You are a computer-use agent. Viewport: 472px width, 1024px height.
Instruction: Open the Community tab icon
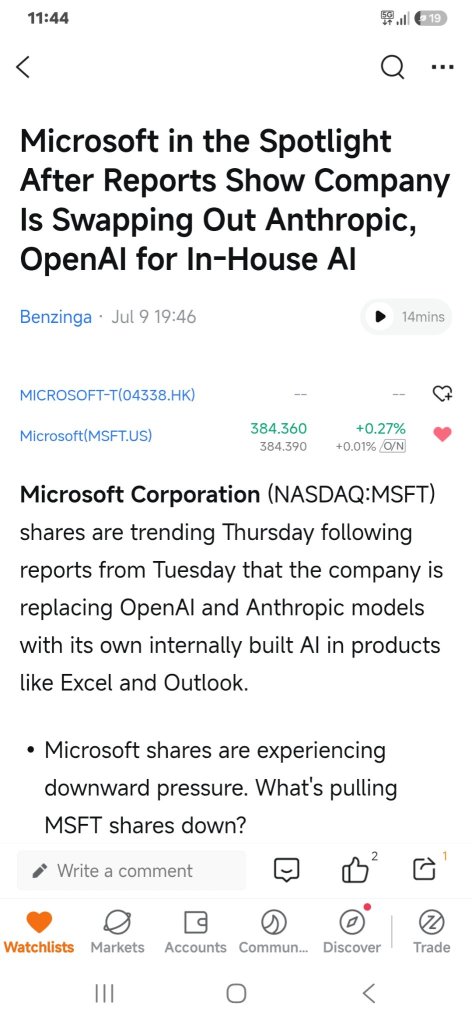pyautogui.click(x=273, y=933)
